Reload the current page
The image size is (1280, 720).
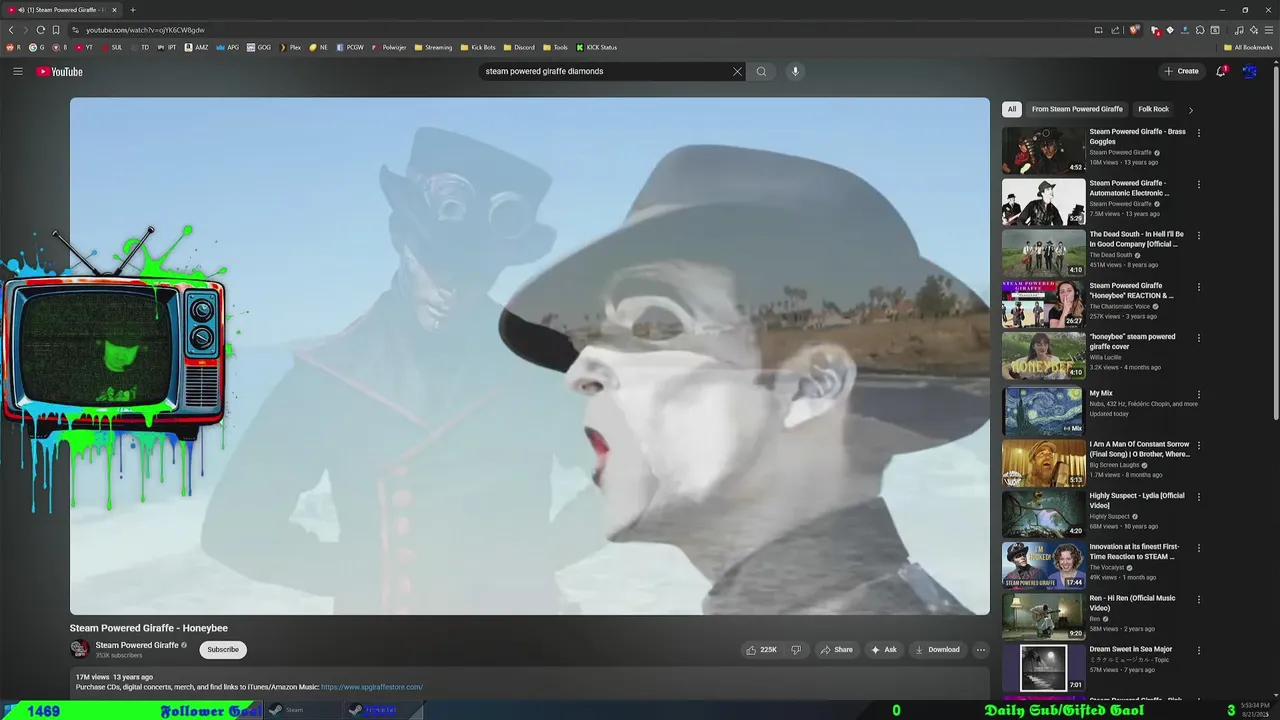click(40, 30)
